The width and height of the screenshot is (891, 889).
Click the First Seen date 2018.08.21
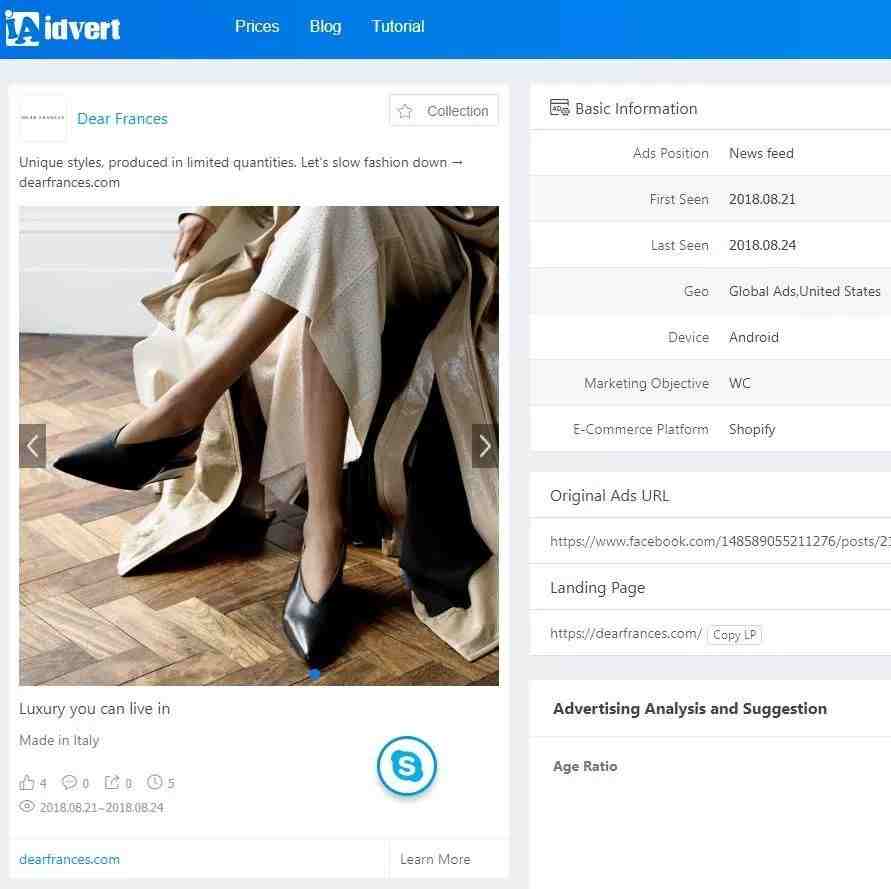pyautogui.click(x=762, y=200)
